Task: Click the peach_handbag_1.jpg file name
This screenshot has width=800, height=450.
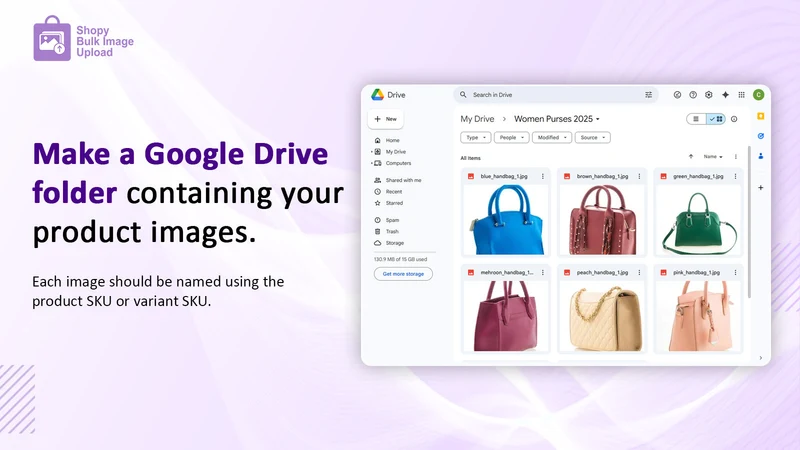Action: (602, 273)
